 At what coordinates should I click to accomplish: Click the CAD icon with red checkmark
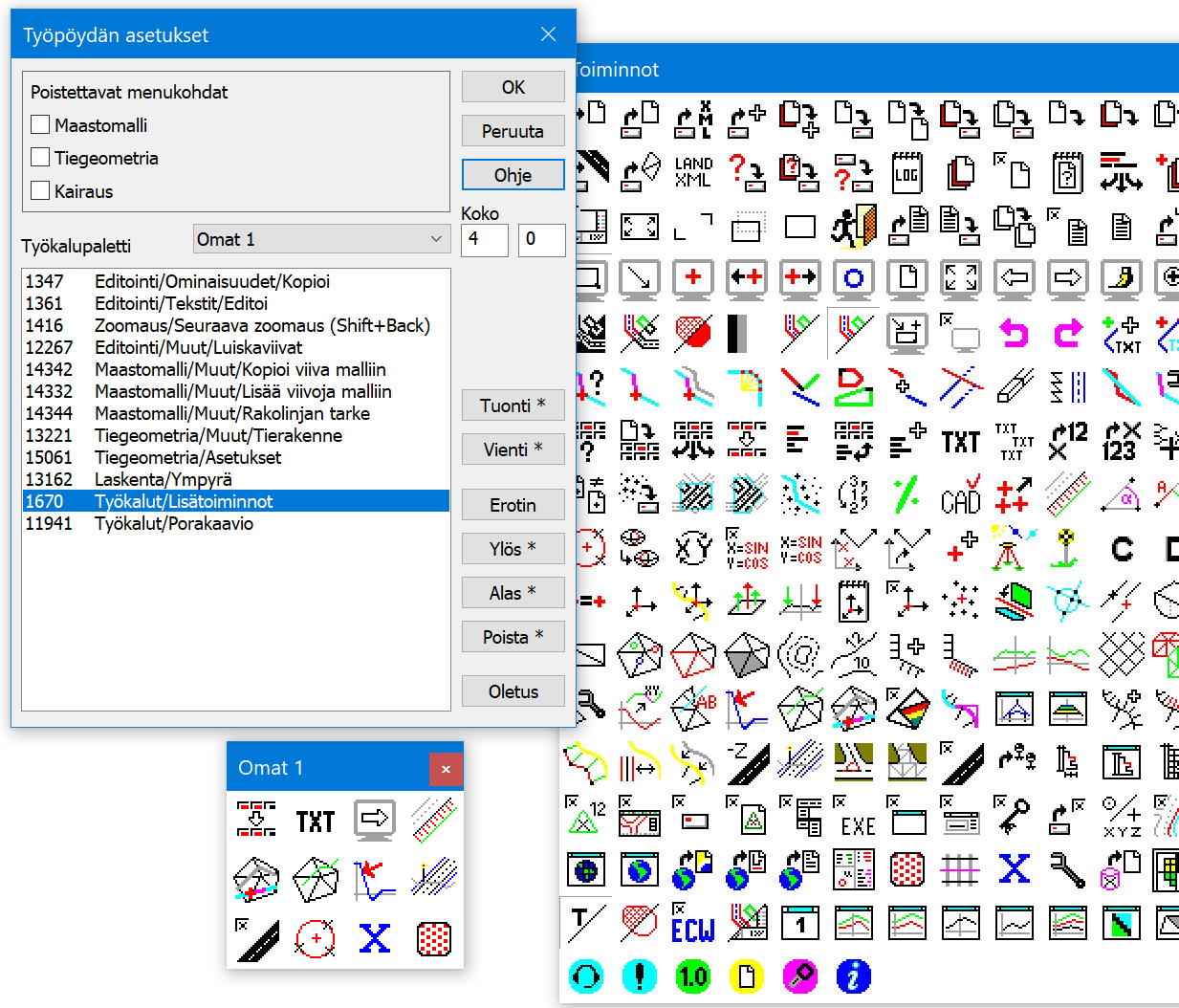point(960,496)
